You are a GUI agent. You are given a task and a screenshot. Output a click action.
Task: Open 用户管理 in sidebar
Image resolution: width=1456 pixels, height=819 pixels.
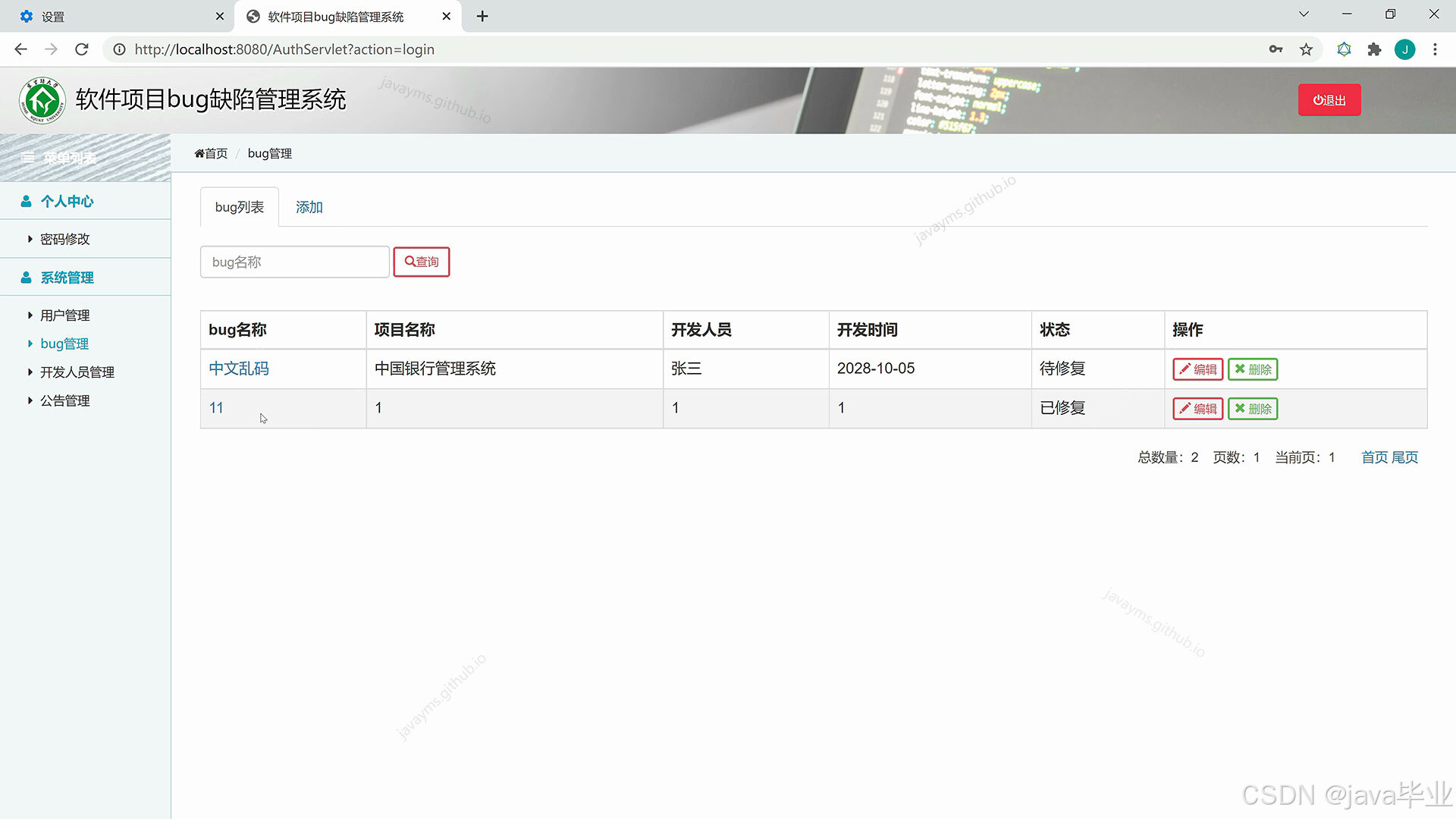coord(65,315)
